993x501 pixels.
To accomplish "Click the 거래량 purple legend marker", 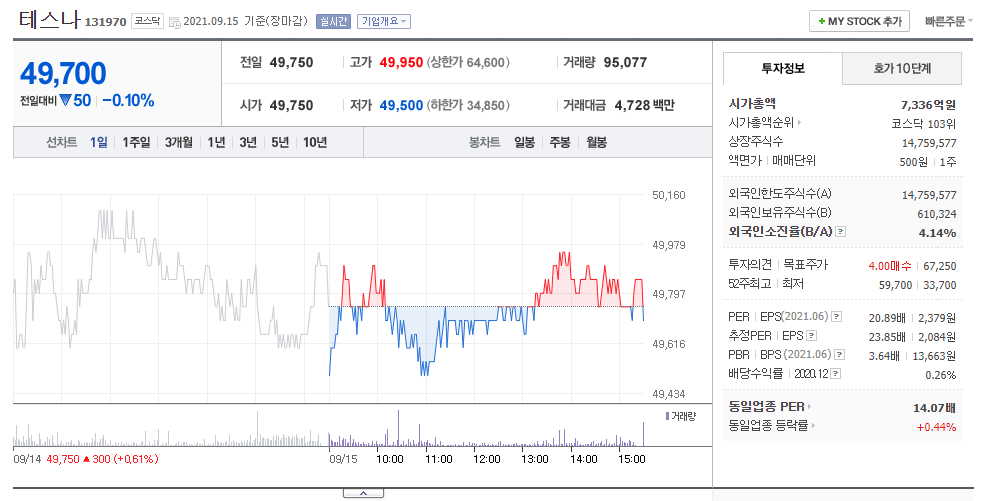I will point(667,416).
